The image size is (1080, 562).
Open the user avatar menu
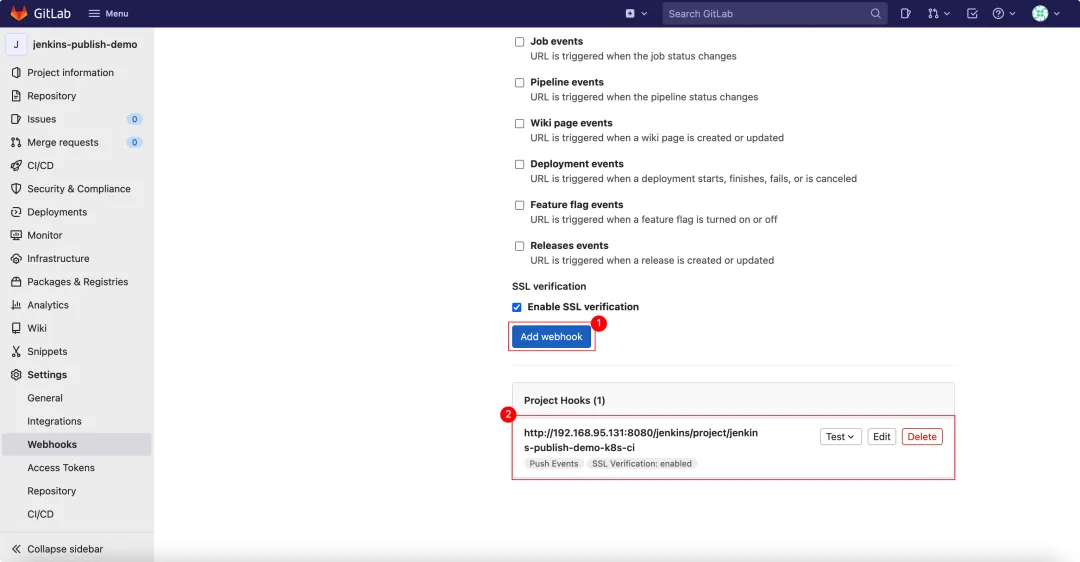[x=1040, y=13]
